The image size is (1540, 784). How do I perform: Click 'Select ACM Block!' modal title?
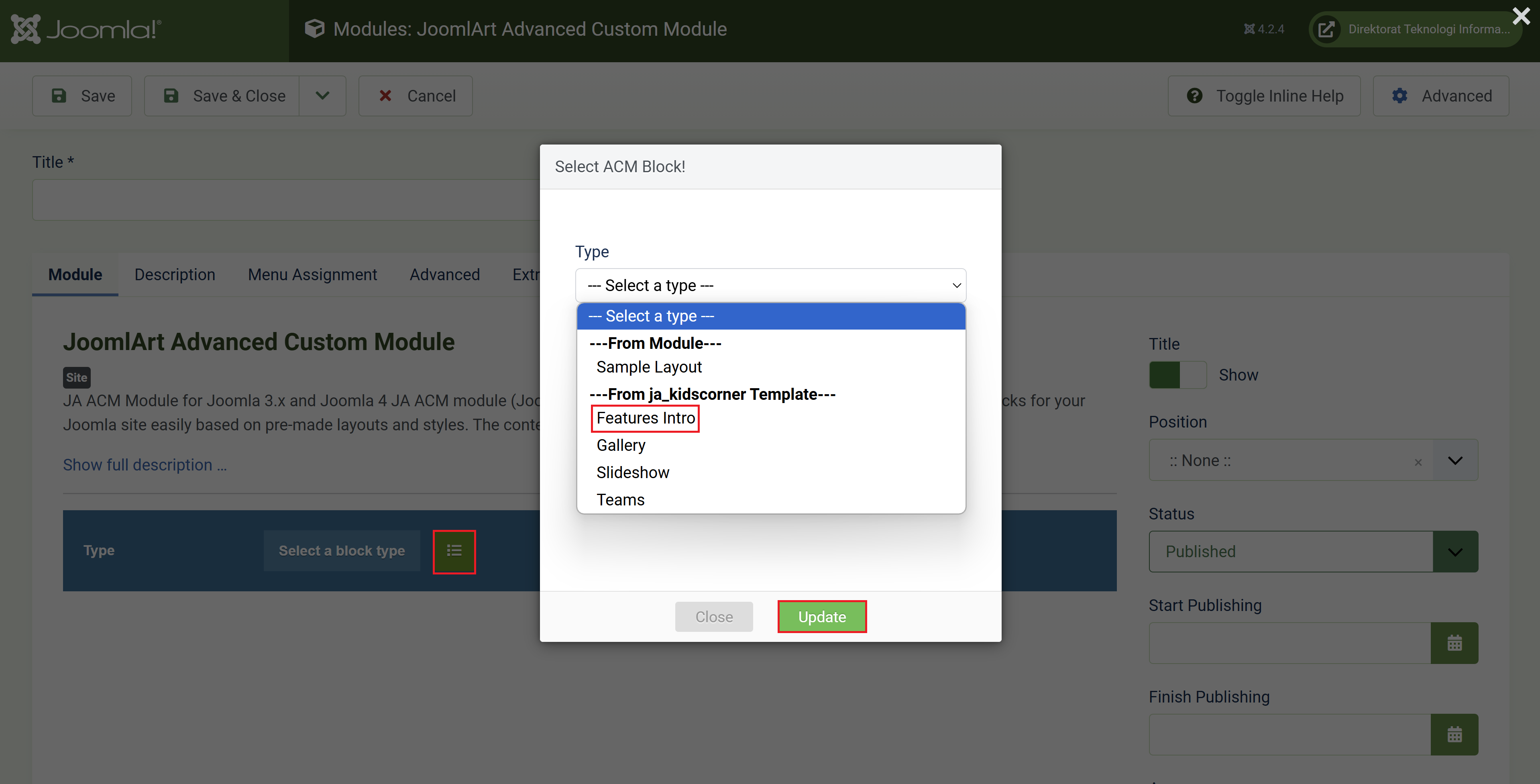click(620, 166)
